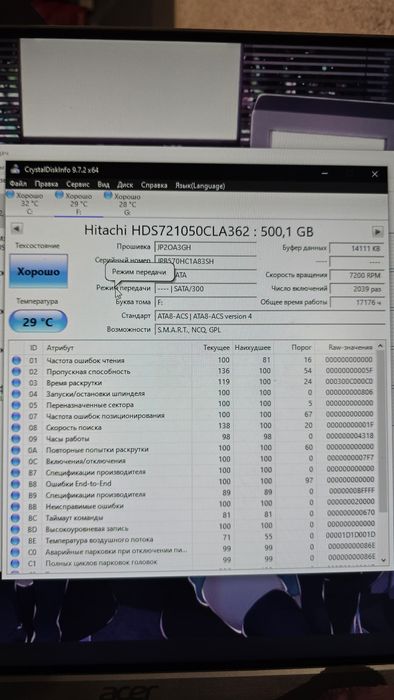
Task: Close the CrystalDiskInfo window
Action: click(375, 174)
